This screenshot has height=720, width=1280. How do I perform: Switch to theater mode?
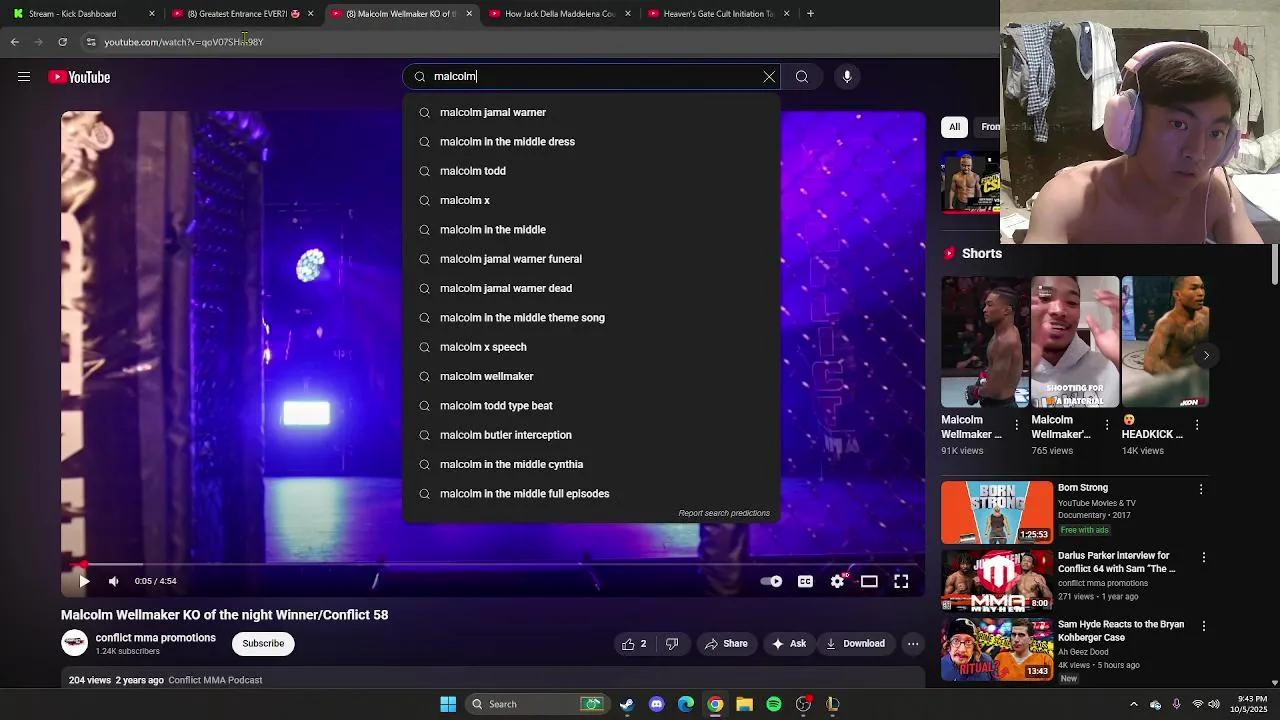coord(869,581)
